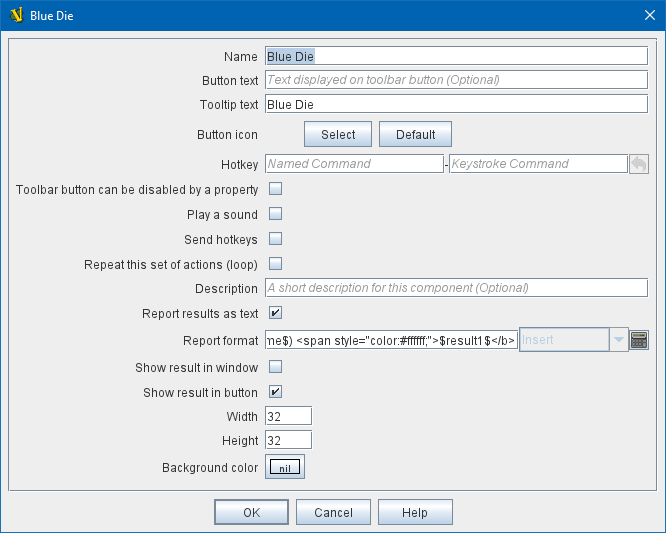Check the Play a sound option
The height and width of the screenshot is (533, 666).
(x=275, y=214)
